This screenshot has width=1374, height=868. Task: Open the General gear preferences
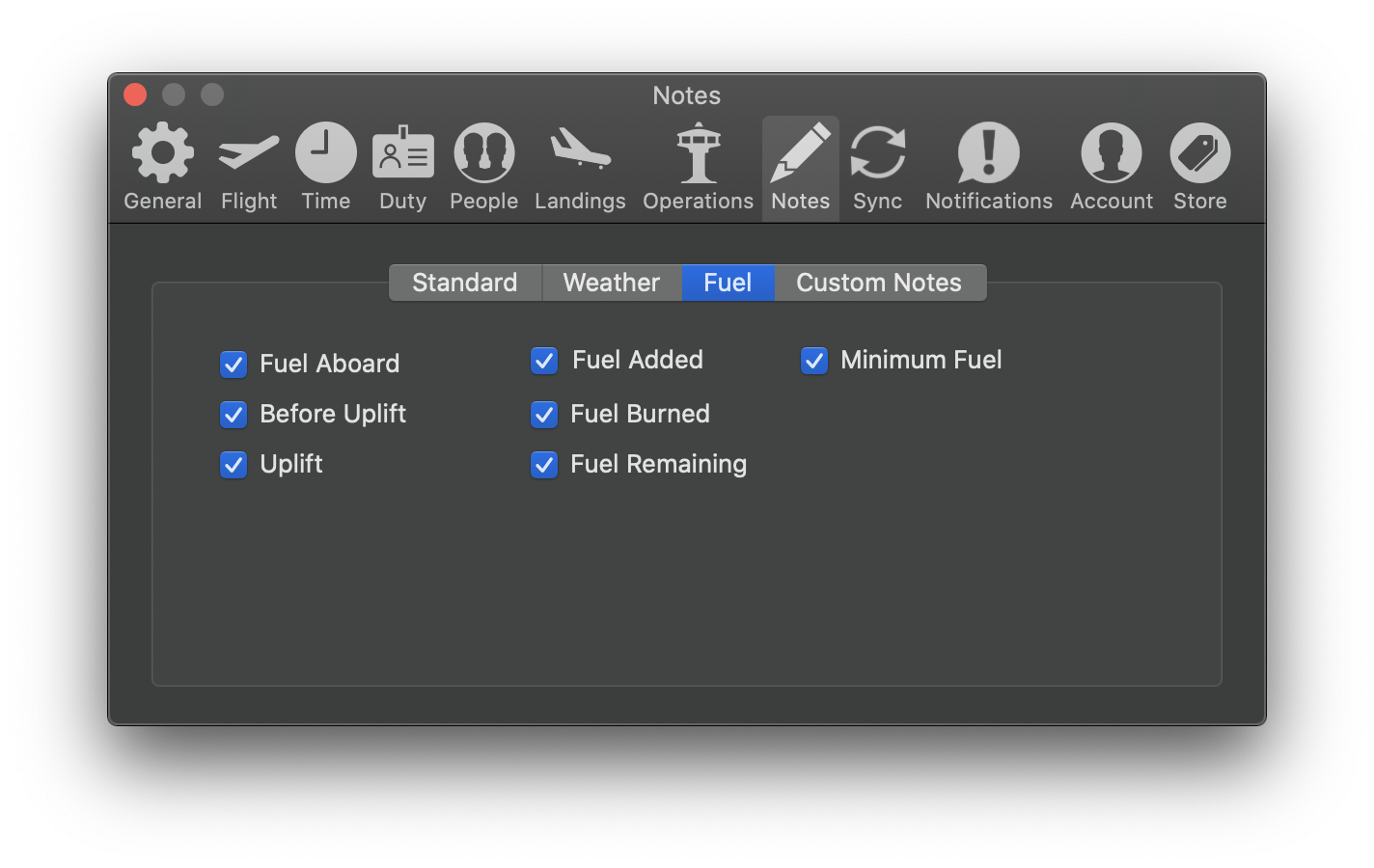pos(163,168)
